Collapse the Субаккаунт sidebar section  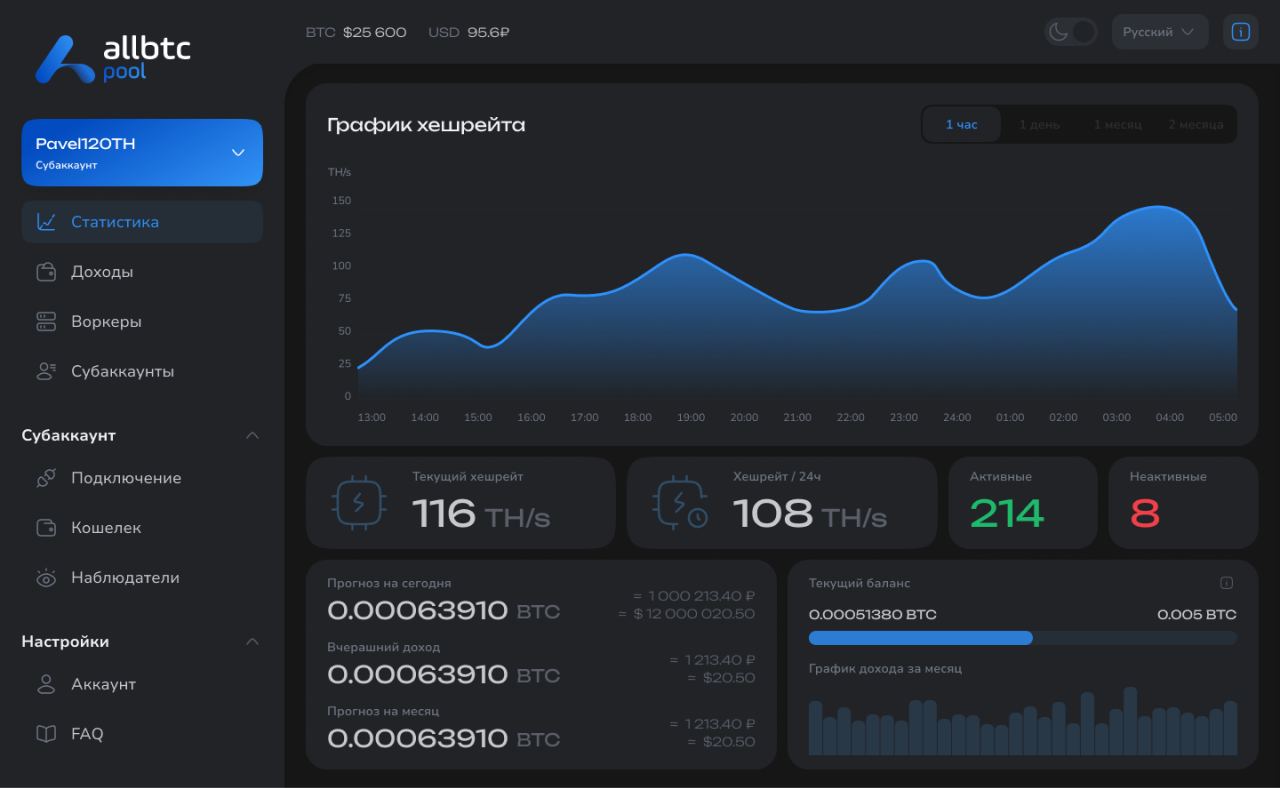click(252, 436)
